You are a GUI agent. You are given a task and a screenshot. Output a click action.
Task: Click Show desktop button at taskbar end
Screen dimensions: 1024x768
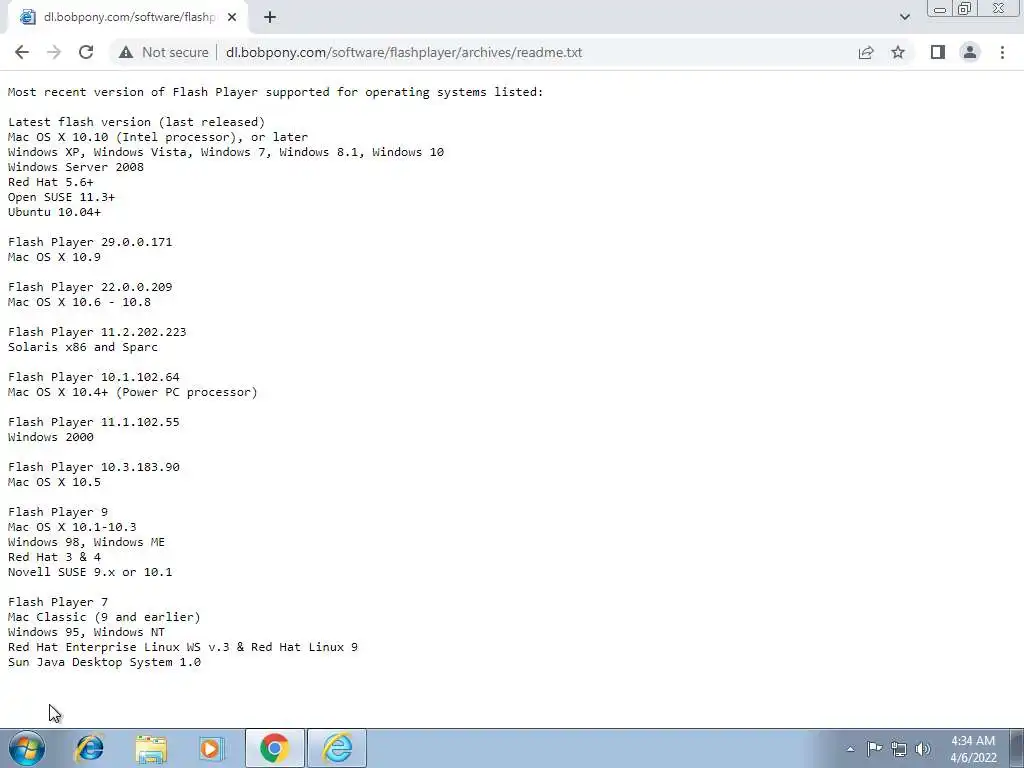(1017, 748)
